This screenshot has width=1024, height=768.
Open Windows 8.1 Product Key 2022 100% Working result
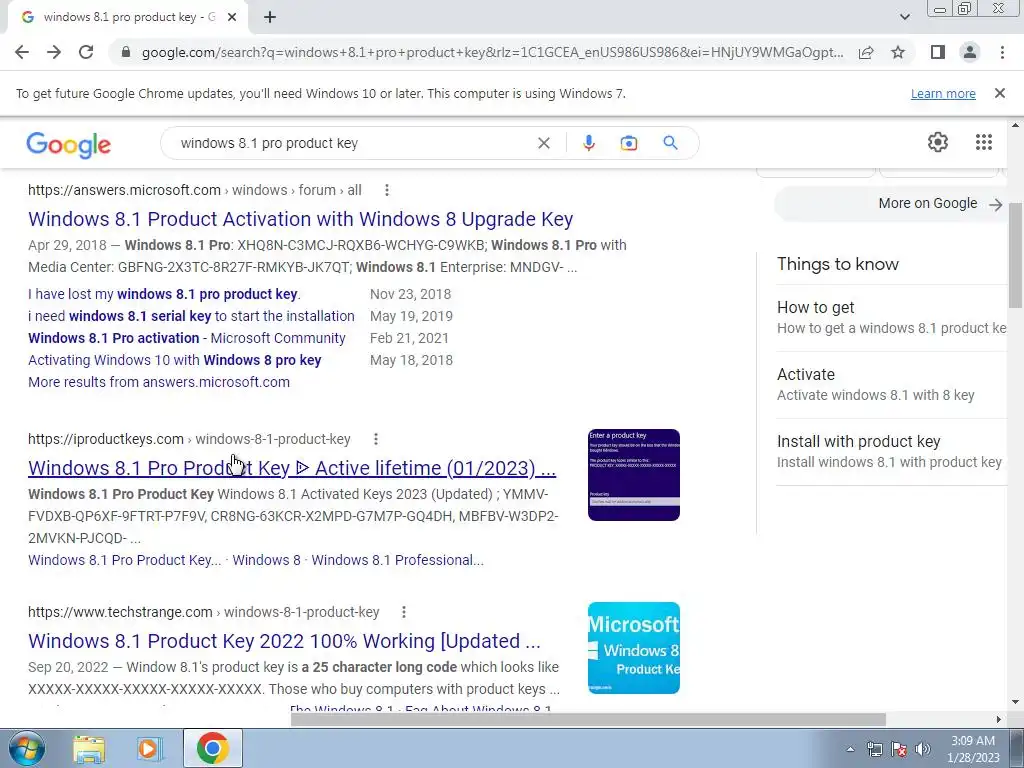point(284,641)
